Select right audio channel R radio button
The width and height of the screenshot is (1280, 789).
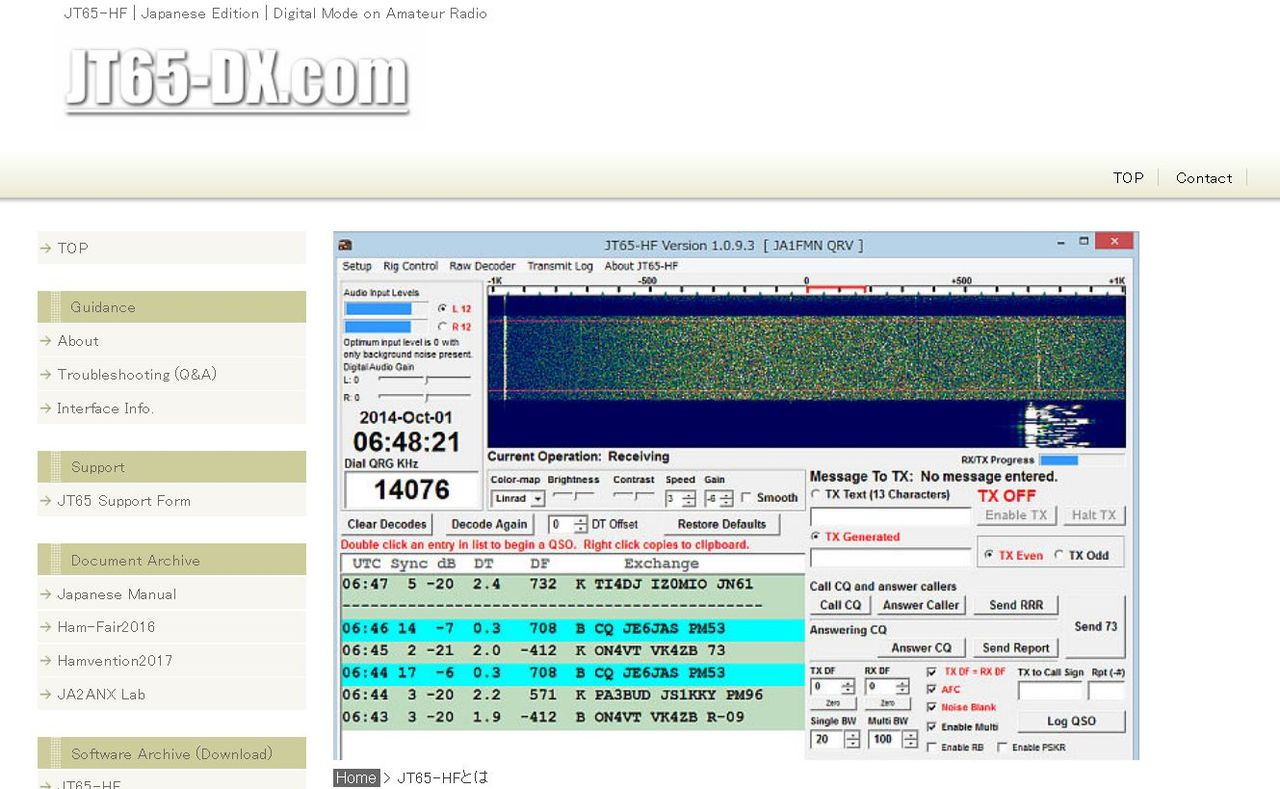click(443, 327)
